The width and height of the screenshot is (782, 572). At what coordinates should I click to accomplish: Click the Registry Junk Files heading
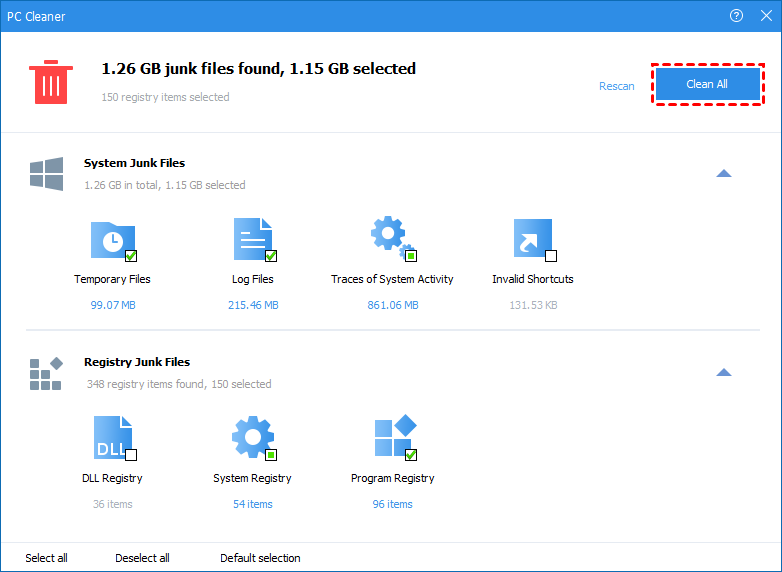[137, 362]
